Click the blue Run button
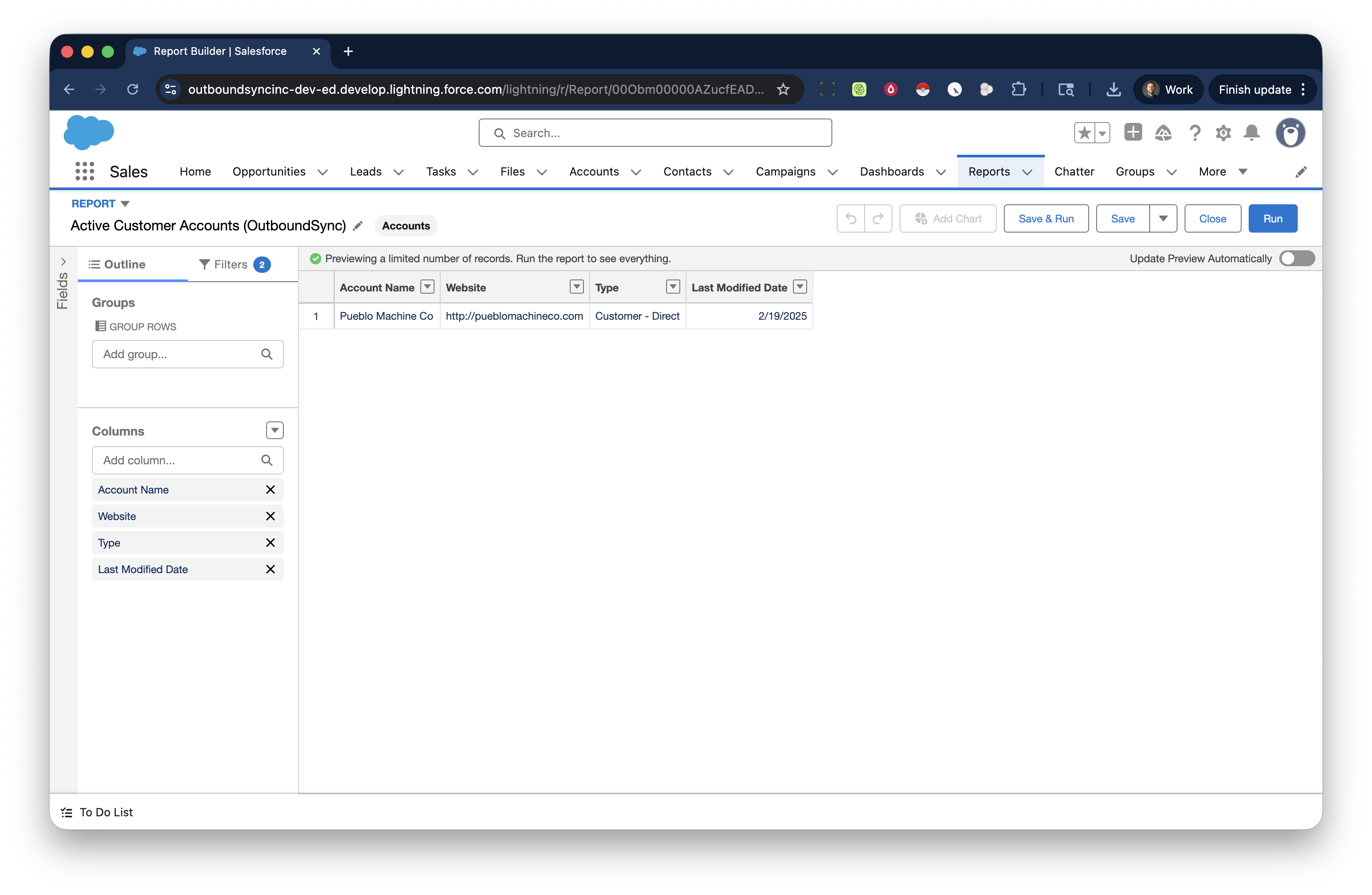 [1272, 218]
